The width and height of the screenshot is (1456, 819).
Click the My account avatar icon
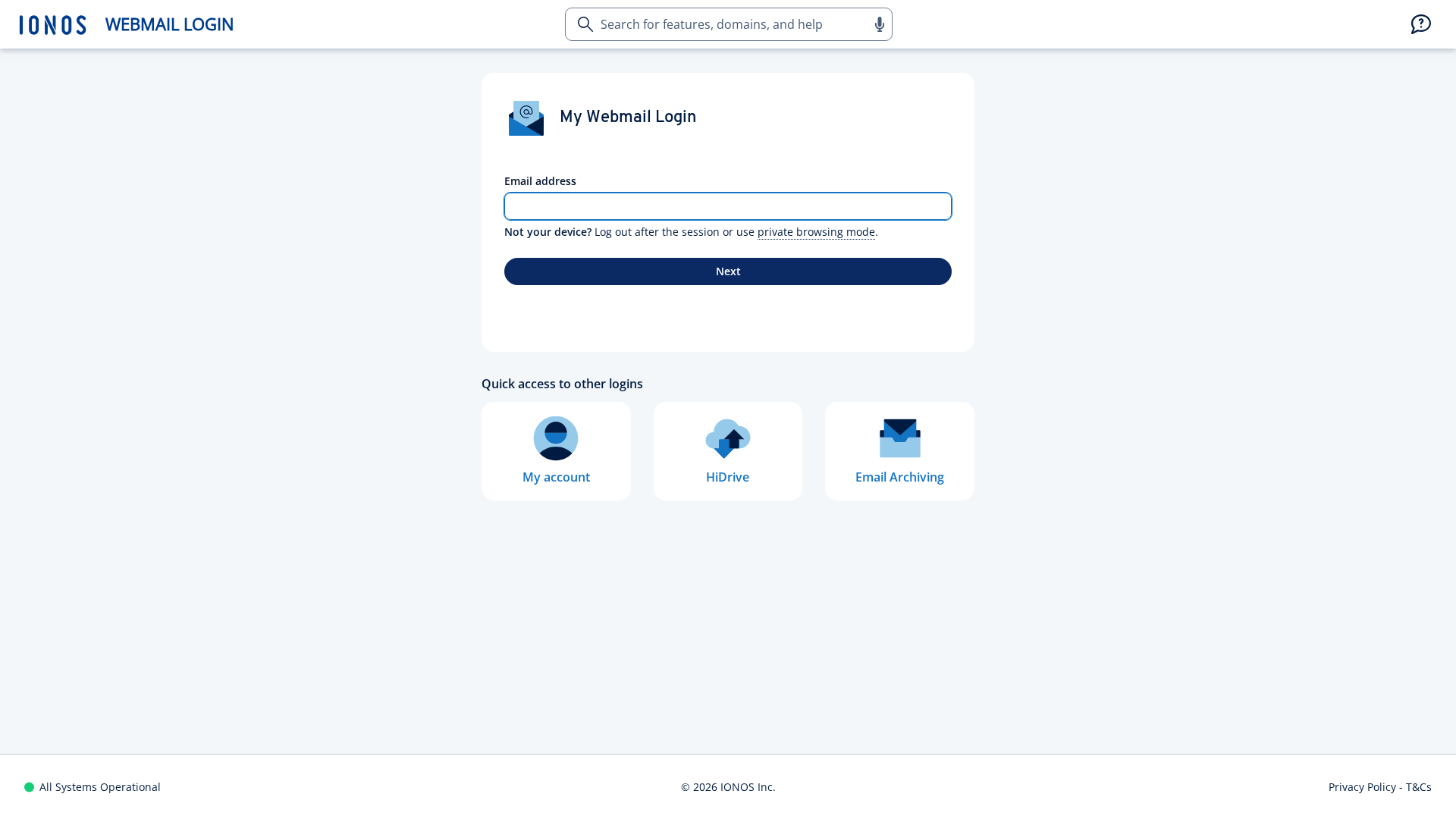(556, 438)
